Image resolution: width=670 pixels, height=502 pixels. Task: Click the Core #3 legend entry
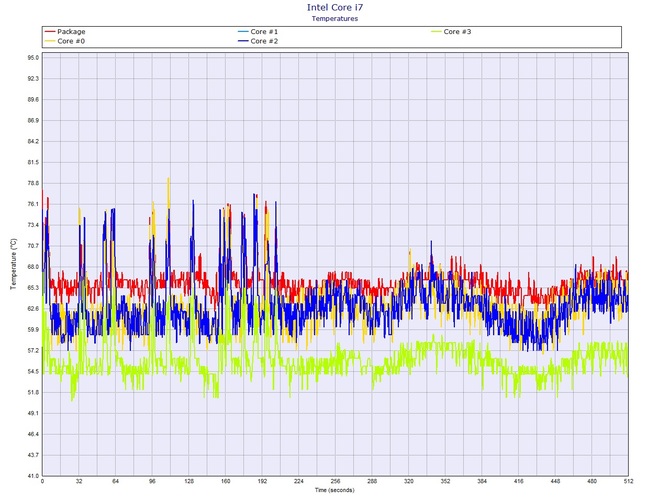pos(451,32)
